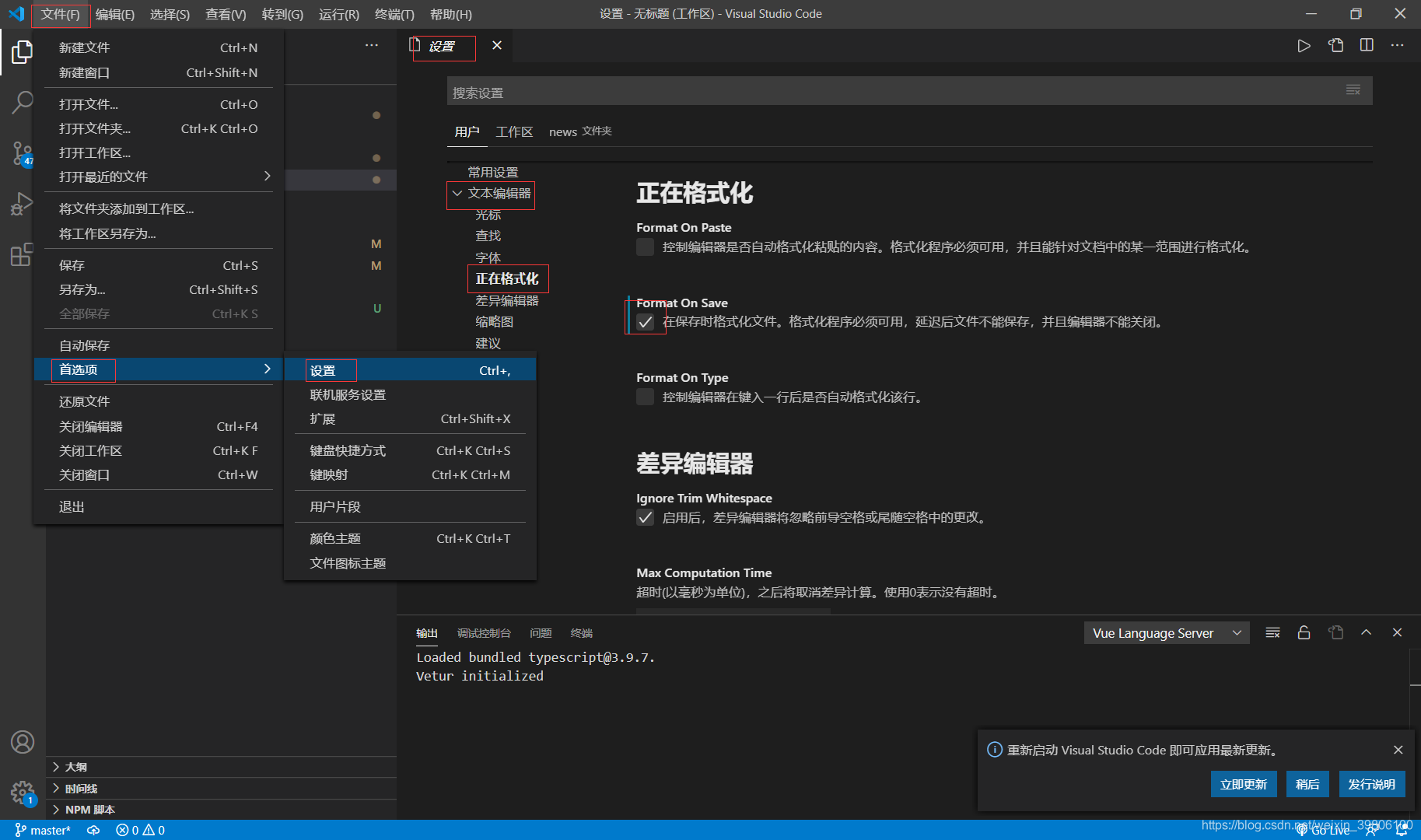Screen dimensions: 1421x840
Task: Choose 颜色主题 menu item
Action: pos(411,539)
